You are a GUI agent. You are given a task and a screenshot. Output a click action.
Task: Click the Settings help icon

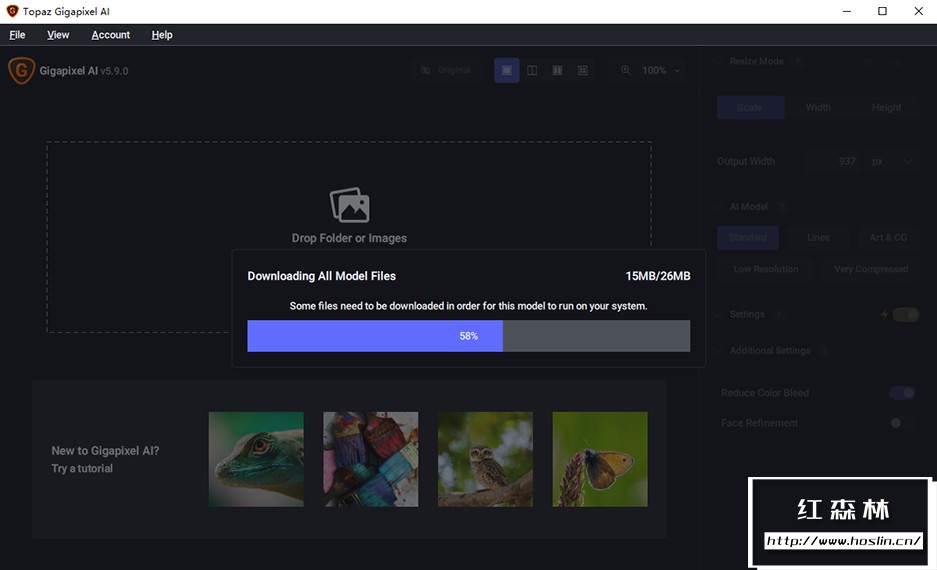click(x=778, y=314)
